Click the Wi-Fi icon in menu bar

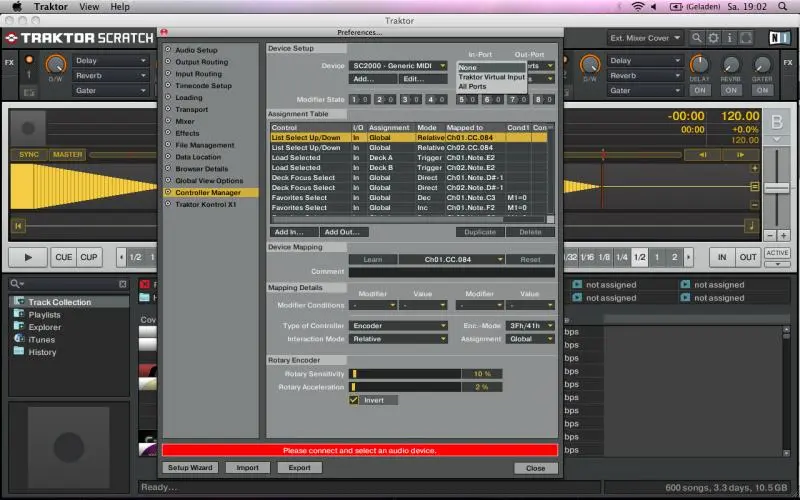tap(638, 7)
